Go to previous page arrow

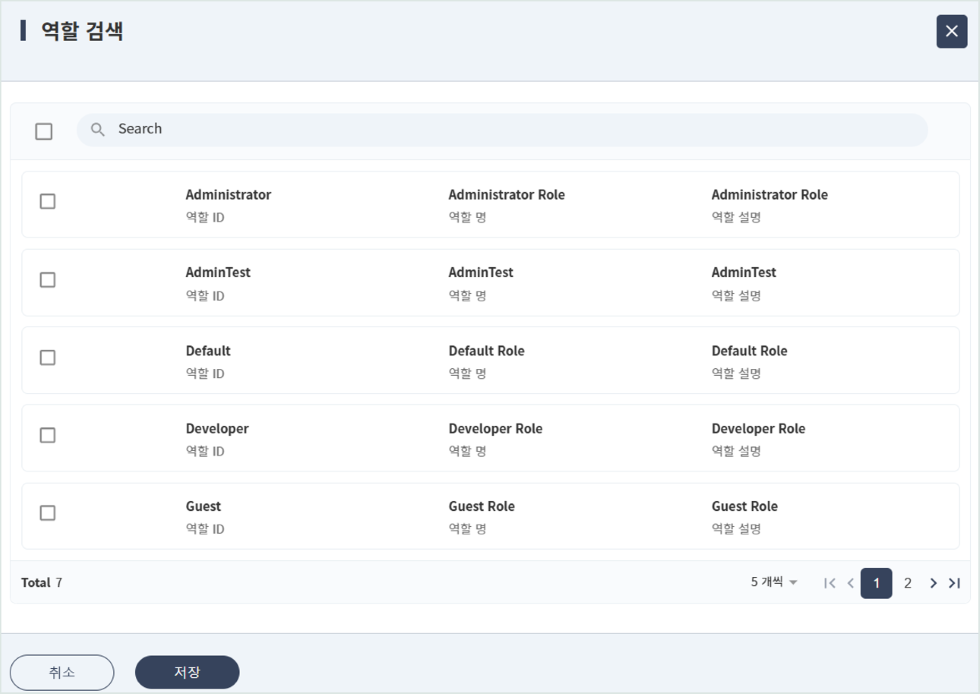click(x=851, y=583)
